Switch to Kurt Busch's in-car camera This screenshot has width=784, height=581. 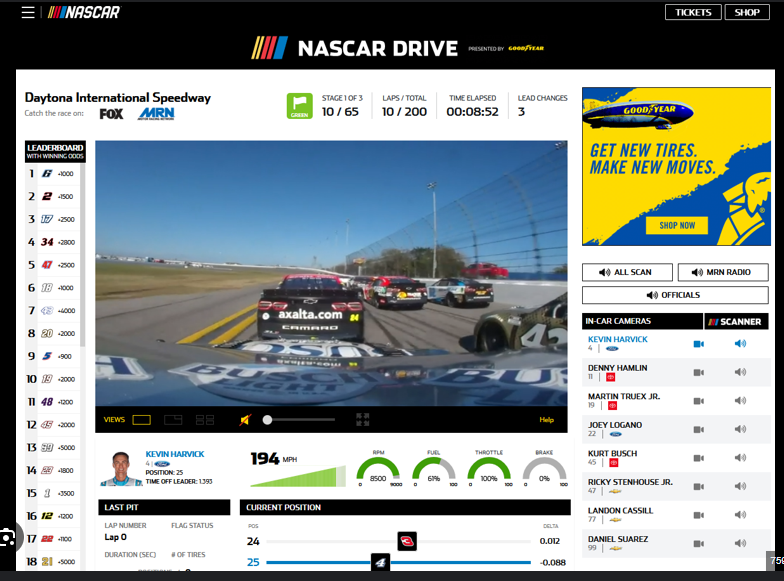pos(698,458)
